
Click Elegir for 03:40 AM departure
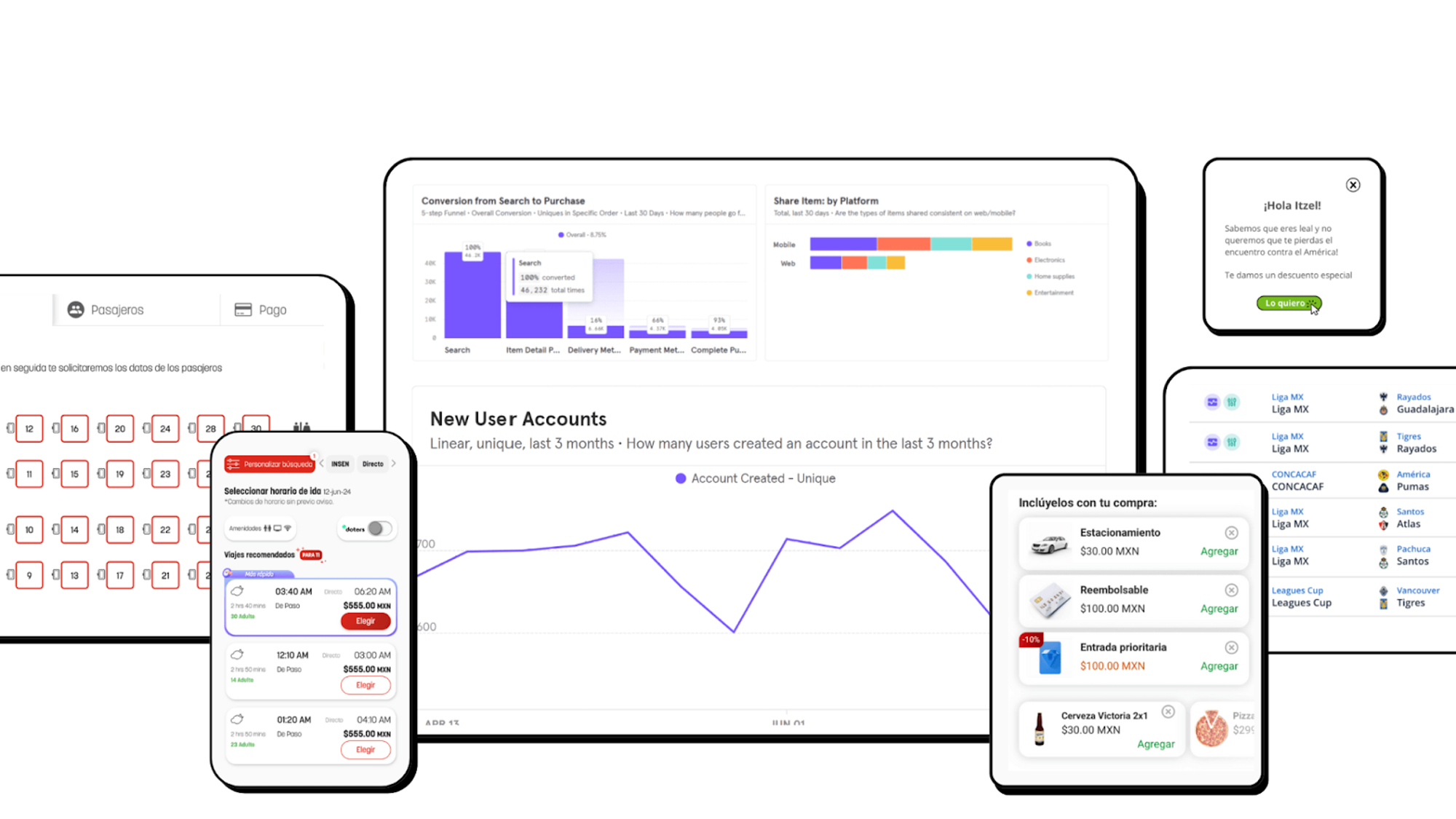(365, 620)
